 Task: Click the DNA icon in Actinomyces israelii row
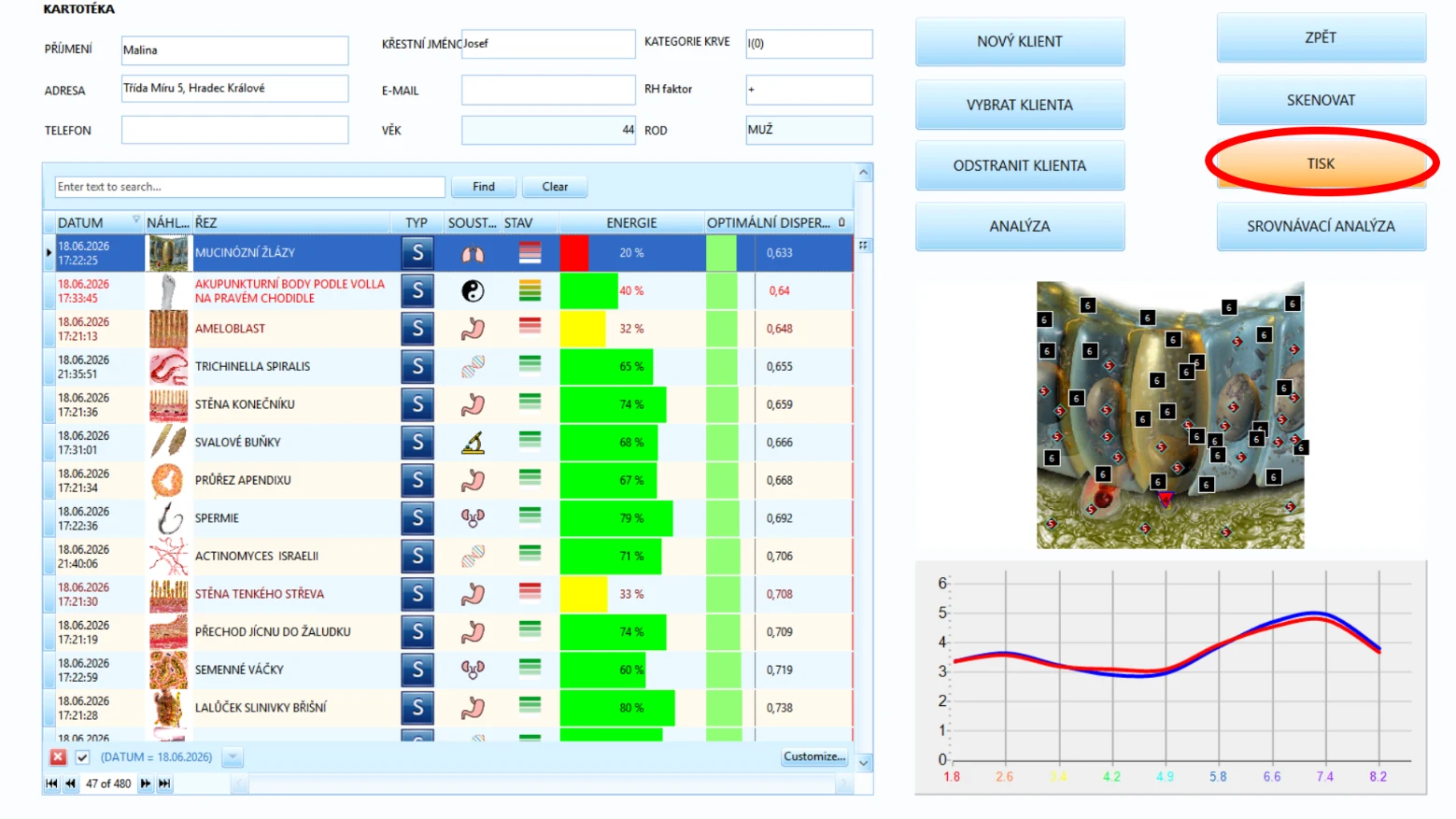pos(473,557)
